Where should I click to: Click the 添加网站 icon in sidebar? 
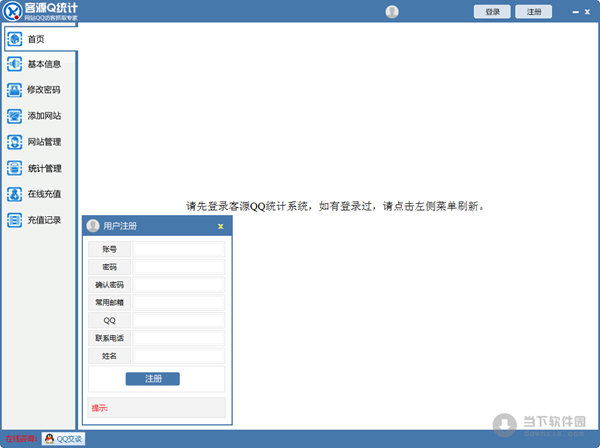pos(15,116)
